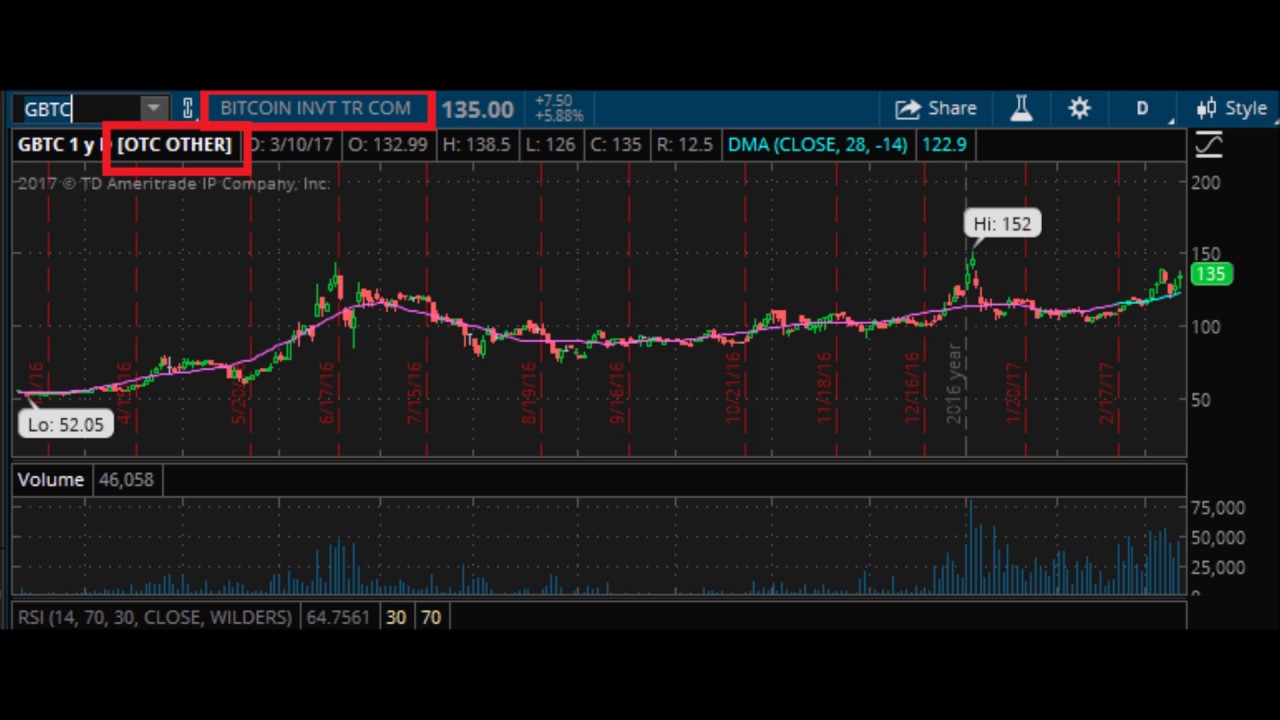Click the 9/16/16 expiration date marker
1280x720 pixels.
pyautogui.click(x=617, y=393)
